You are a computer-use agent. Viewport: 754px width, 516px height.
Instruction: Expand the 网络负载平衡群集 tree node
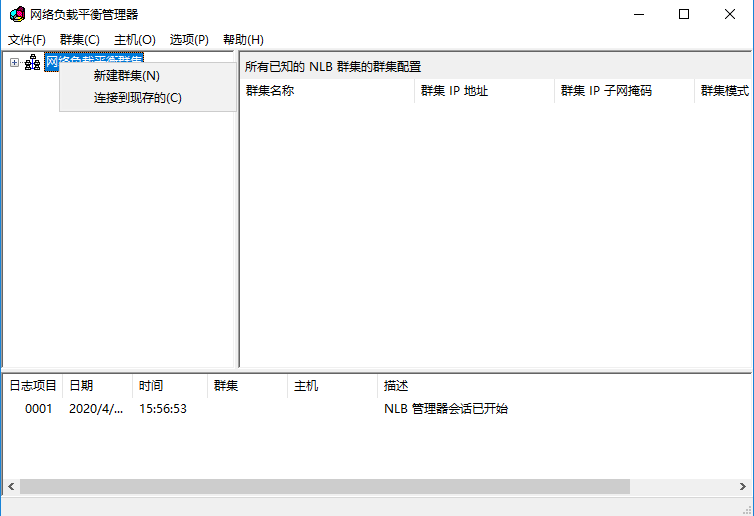[x=14, y=63]
